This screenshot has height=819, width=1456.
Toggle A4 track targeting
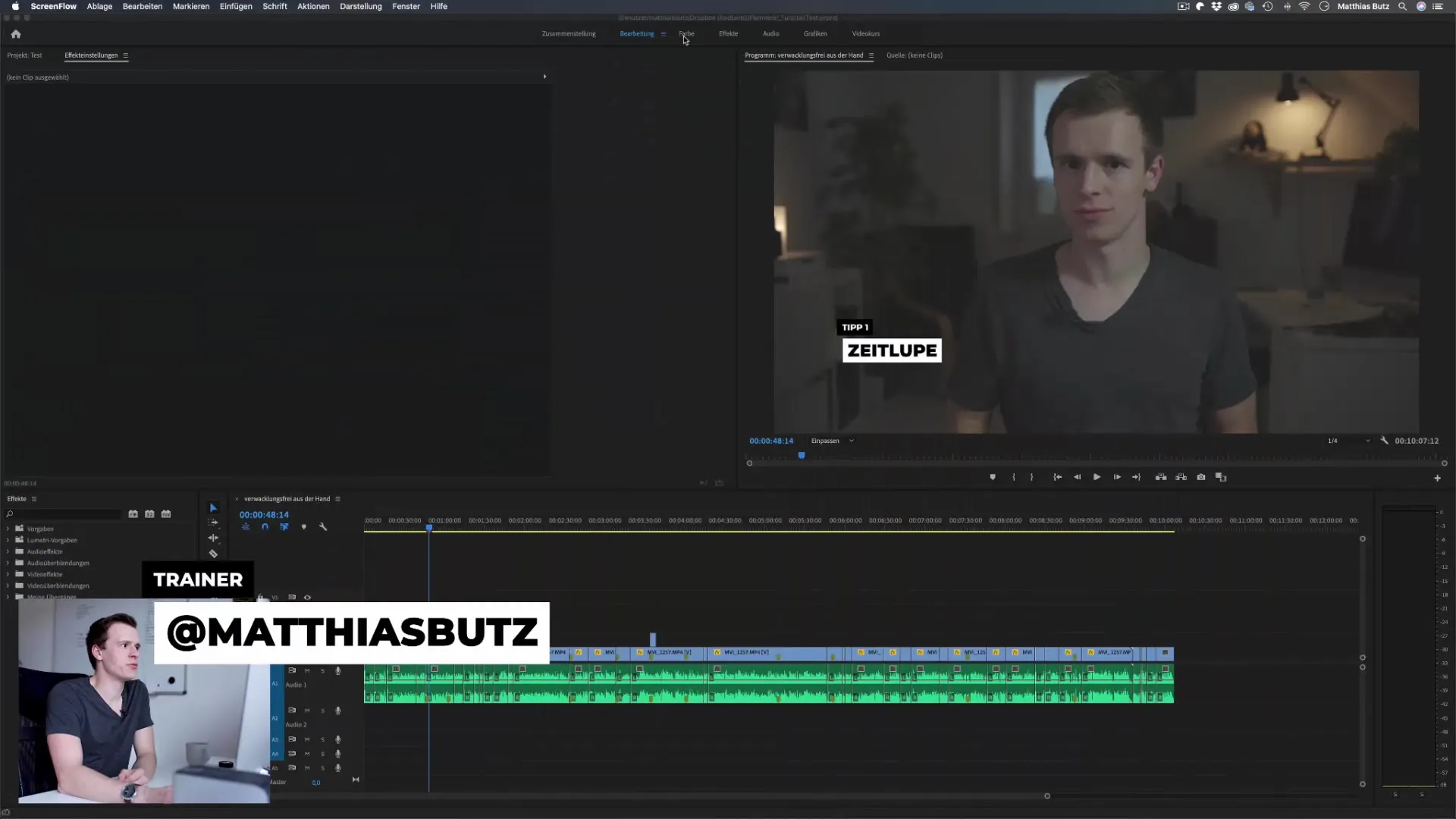pyautogui.click(x=275, y=755)
